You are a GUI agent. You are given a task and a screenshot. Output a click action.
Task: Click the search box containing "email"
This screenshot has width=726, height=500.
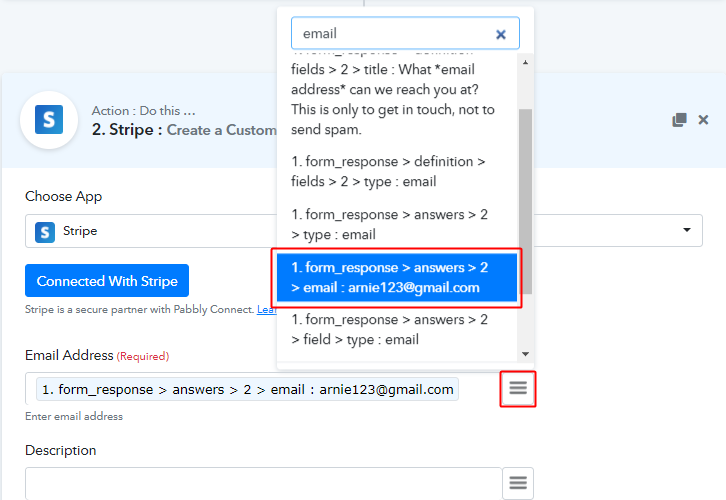405,33
